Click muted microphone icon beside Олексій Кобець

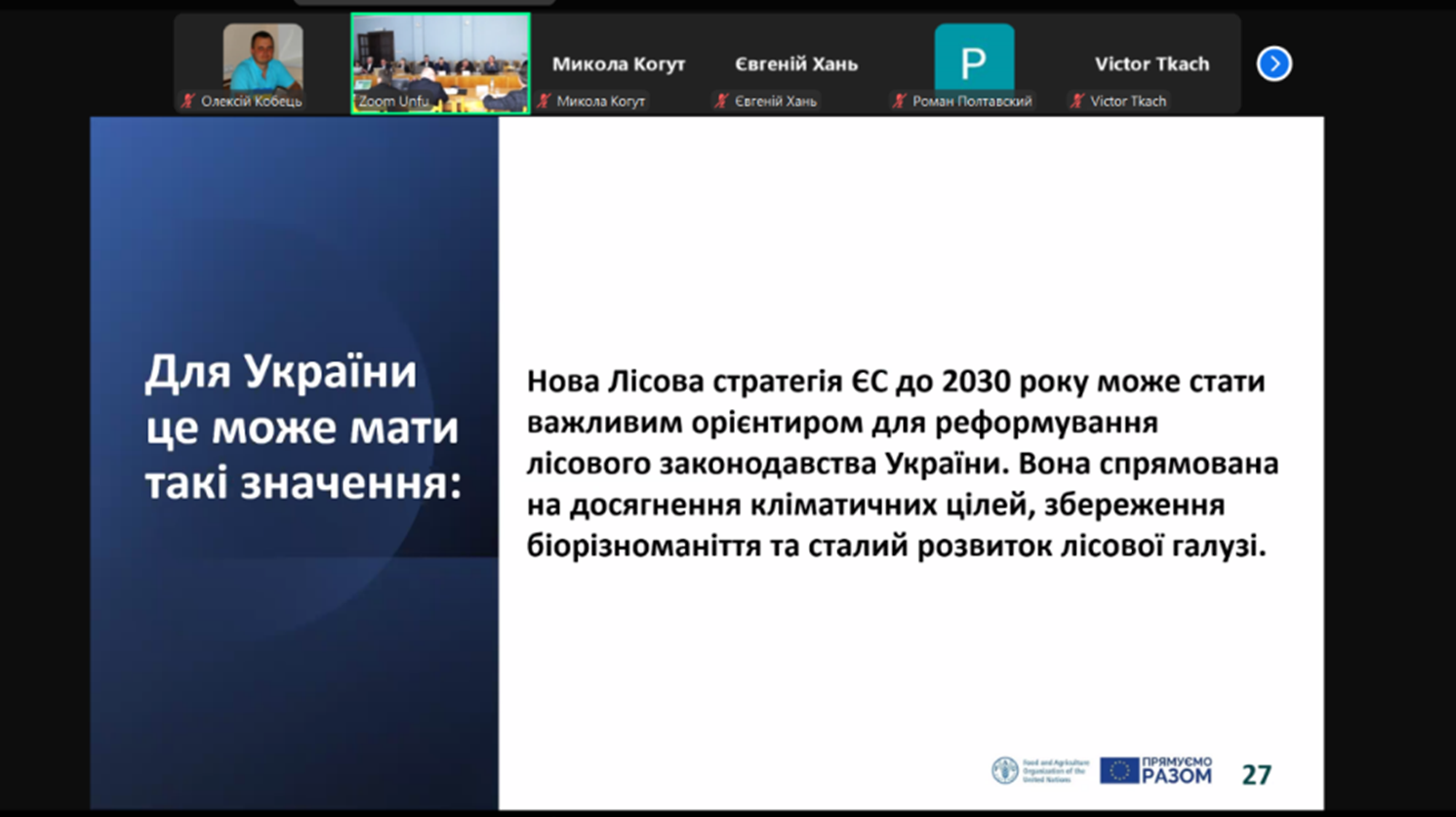tap(188, 101)
